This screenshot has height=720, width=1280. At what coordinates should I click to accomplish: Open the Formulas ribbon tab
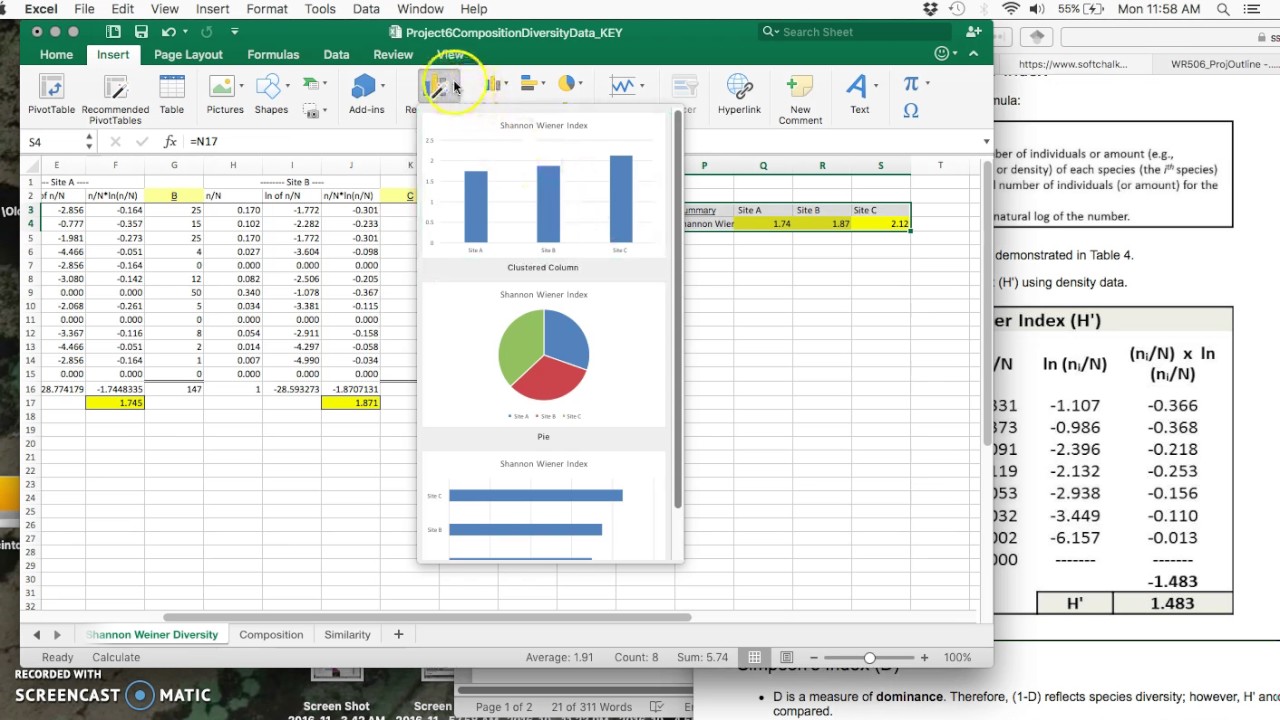pyautogui.click(x=273, y=55)
